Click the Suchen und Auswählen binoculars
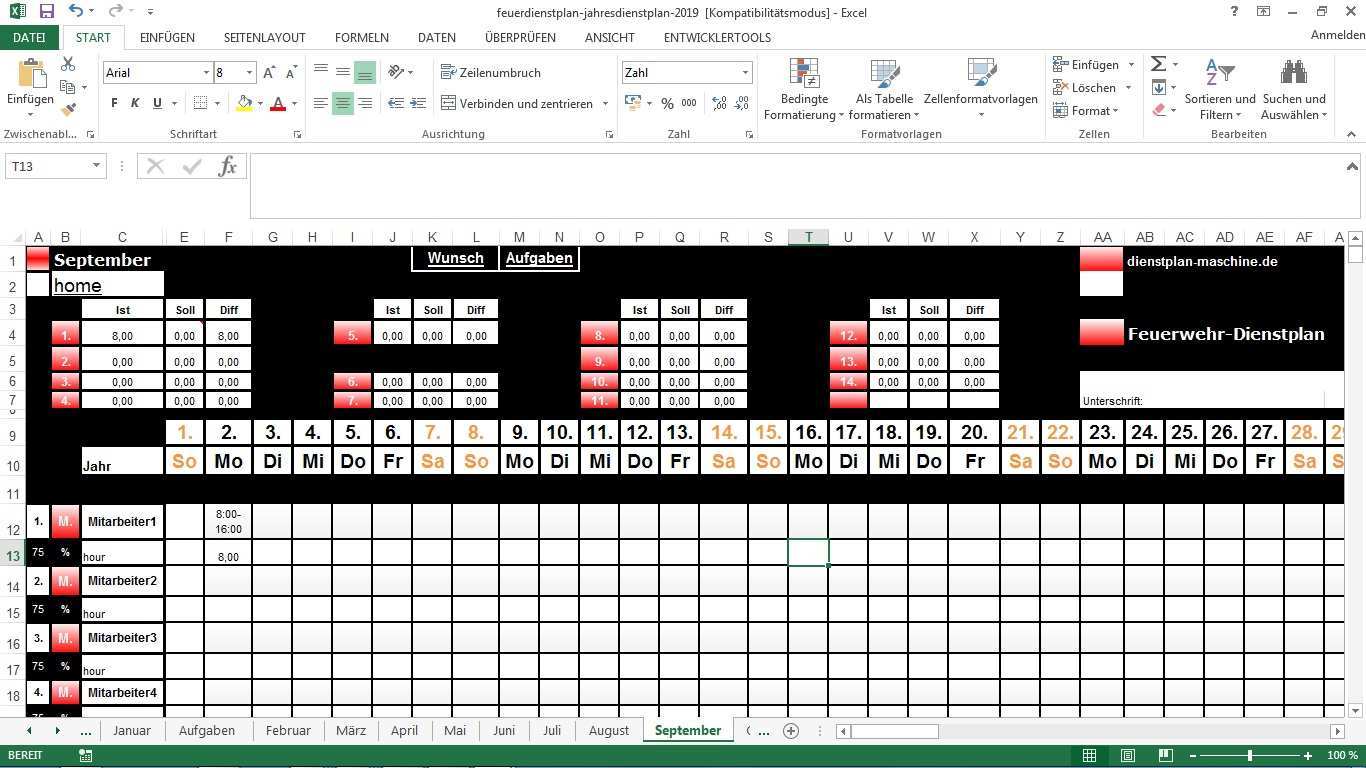This screenshot has width=1366, height=768. (1293, 90)
